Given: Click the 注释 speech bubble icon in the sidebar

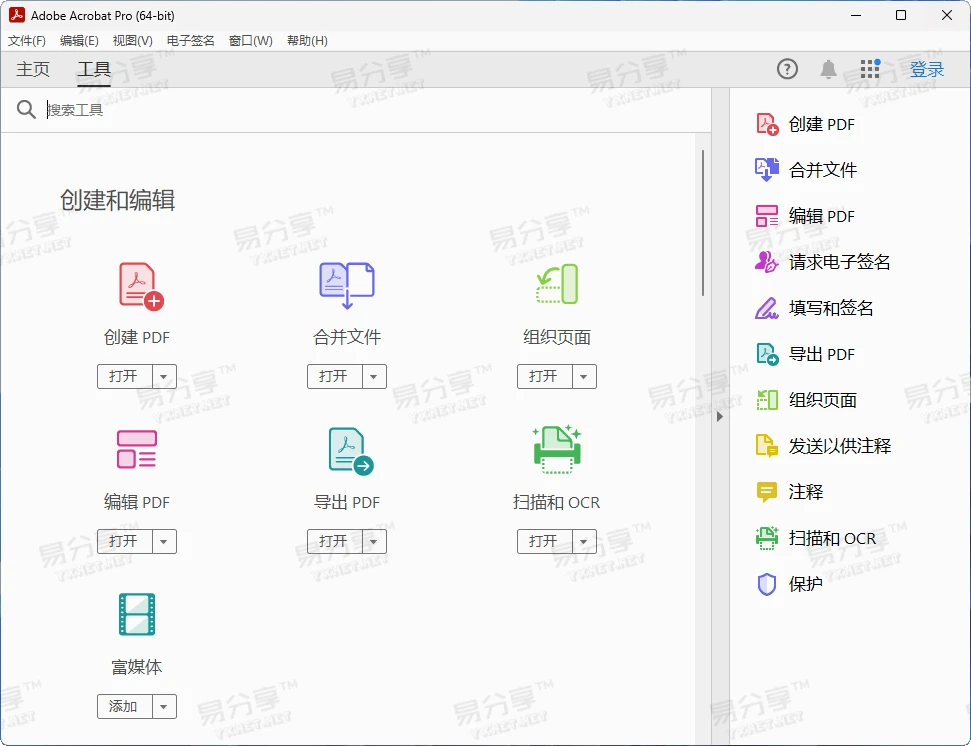Looking at the screenshot, I should (x=767, y=492).
